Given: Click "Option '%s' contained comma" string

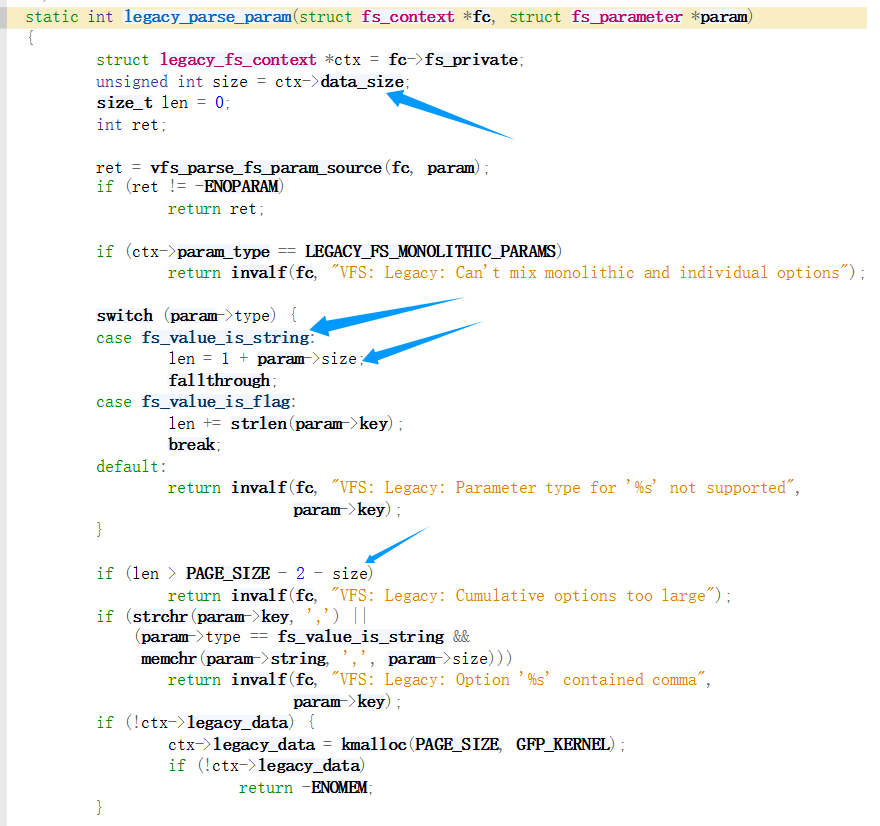Looking at the screenshot, I should pos(518,680).
